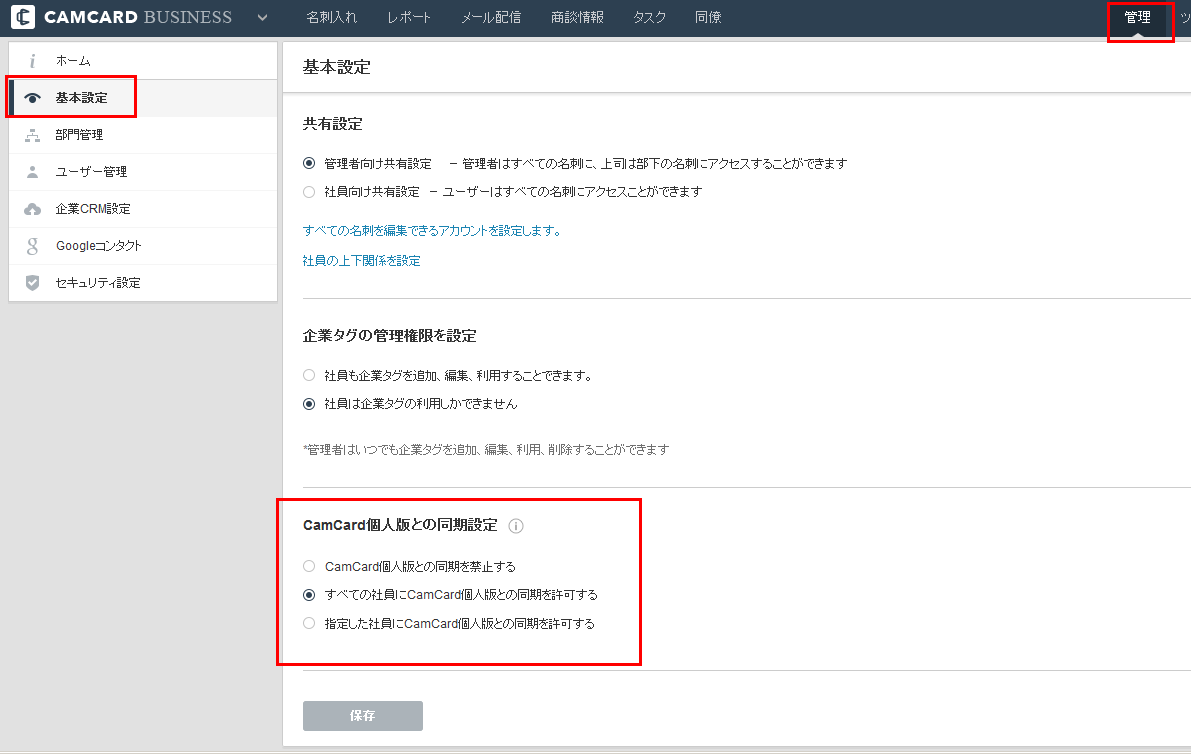
Task: Select 社員は企業タグの利用しかできません option
Action: click(x=309, y=404)
